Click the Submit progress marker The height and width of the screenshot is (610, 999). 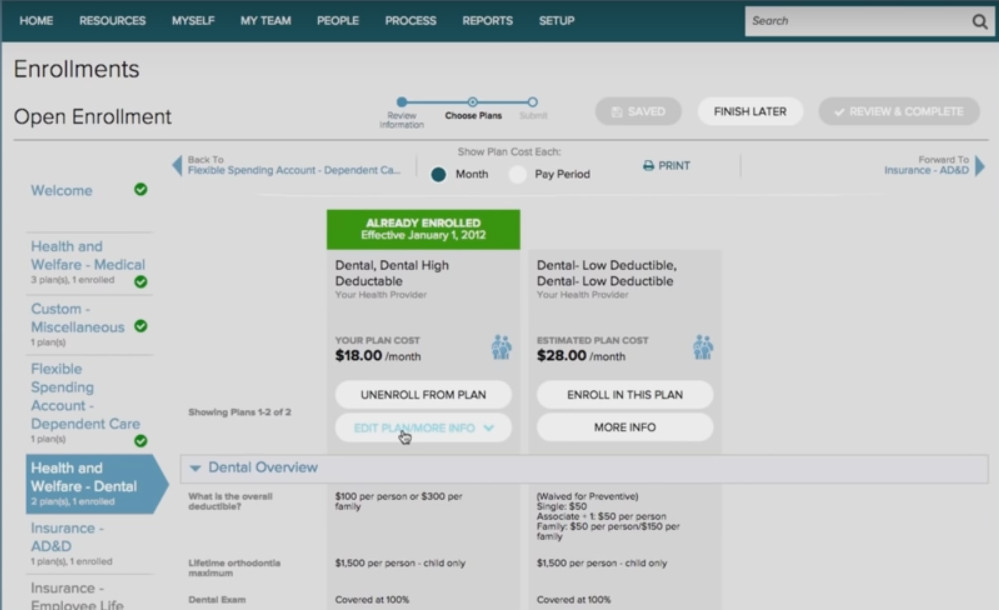point(532,100)
